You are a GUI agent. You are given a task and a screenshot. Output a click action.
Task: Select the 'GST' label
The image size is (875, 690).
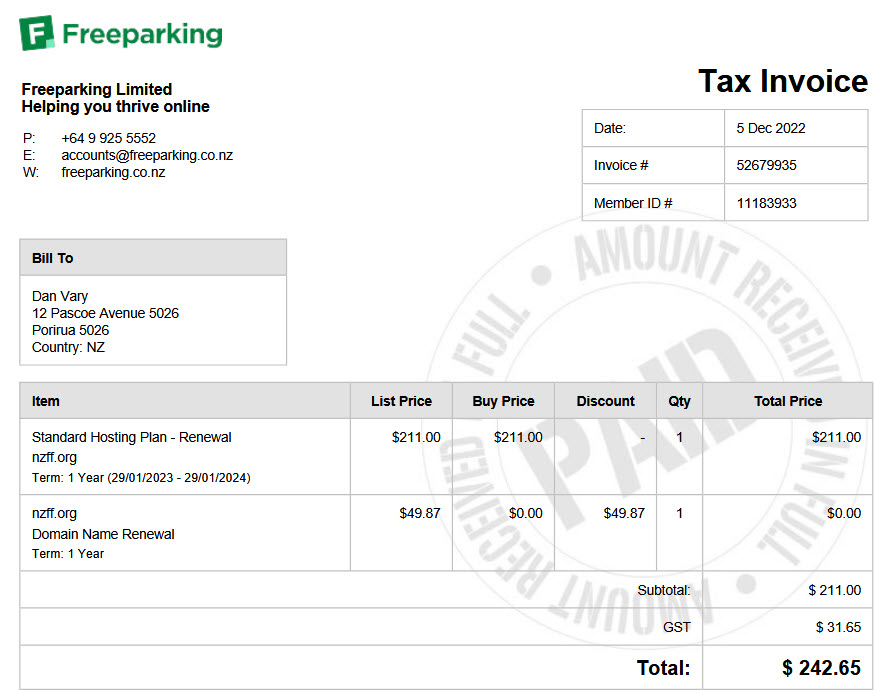(x=677, y=627)
